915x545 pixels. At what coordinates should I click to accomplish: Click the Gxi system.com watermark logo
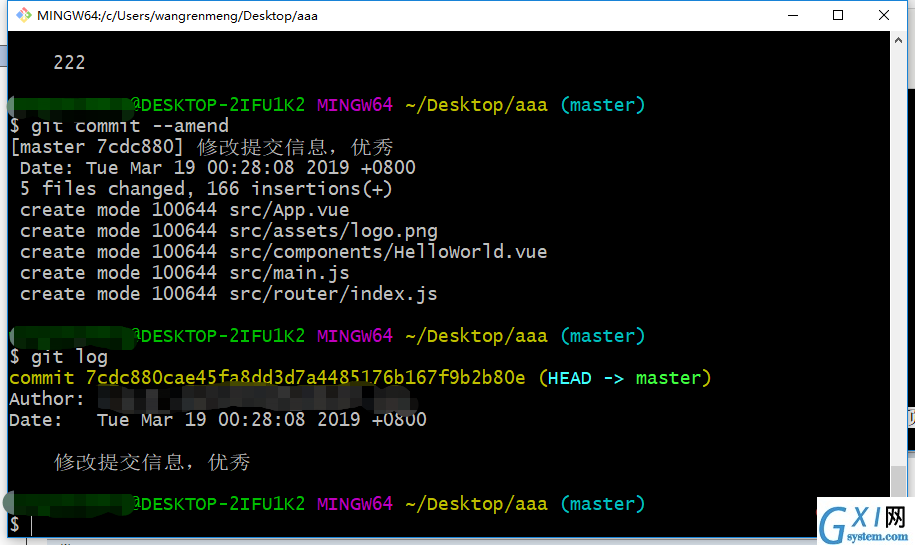pyautogui.click(x=864, y=521)
